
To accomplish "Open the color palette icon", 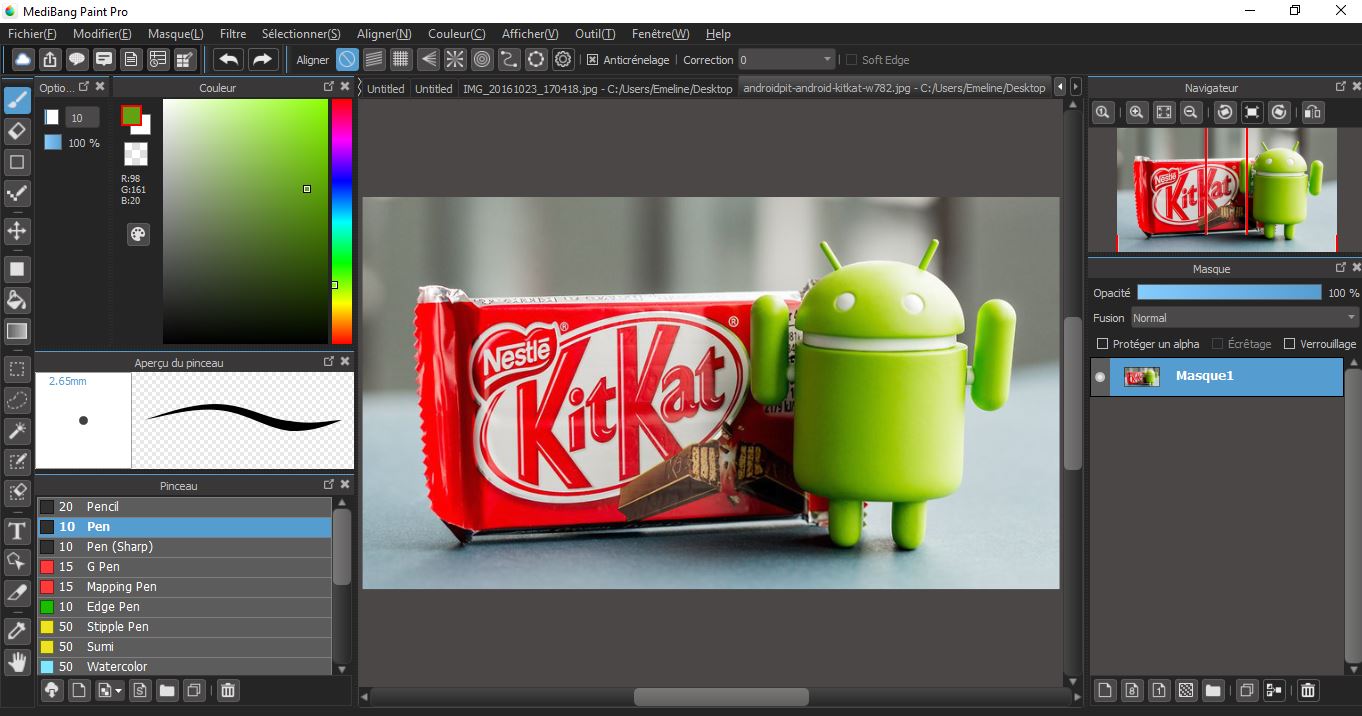I will point(137,234).
